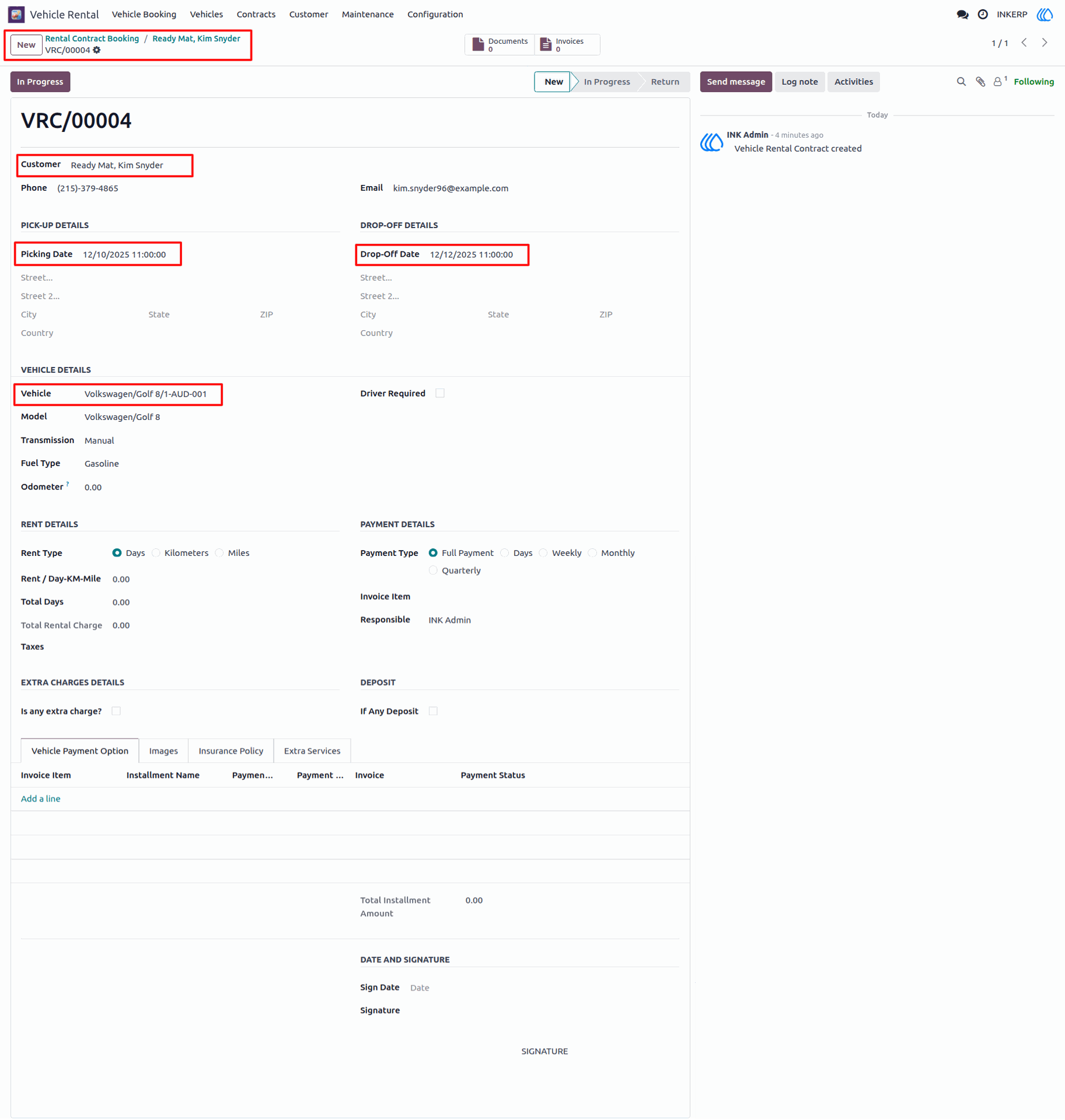Open the clock activities icon in the top bar
1065x1120 pixels.
[x=983, y=15]
